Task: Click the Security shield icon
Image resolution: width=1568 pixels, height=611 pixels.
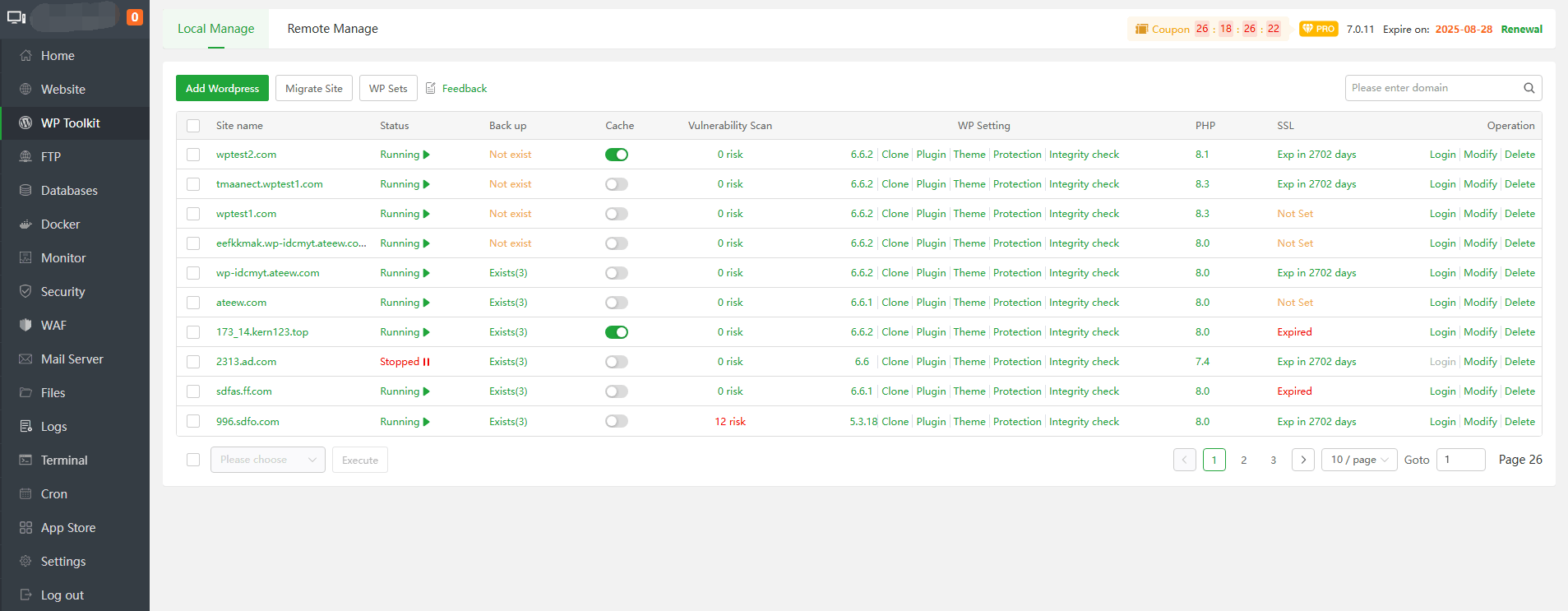Action: pos(25,292)
